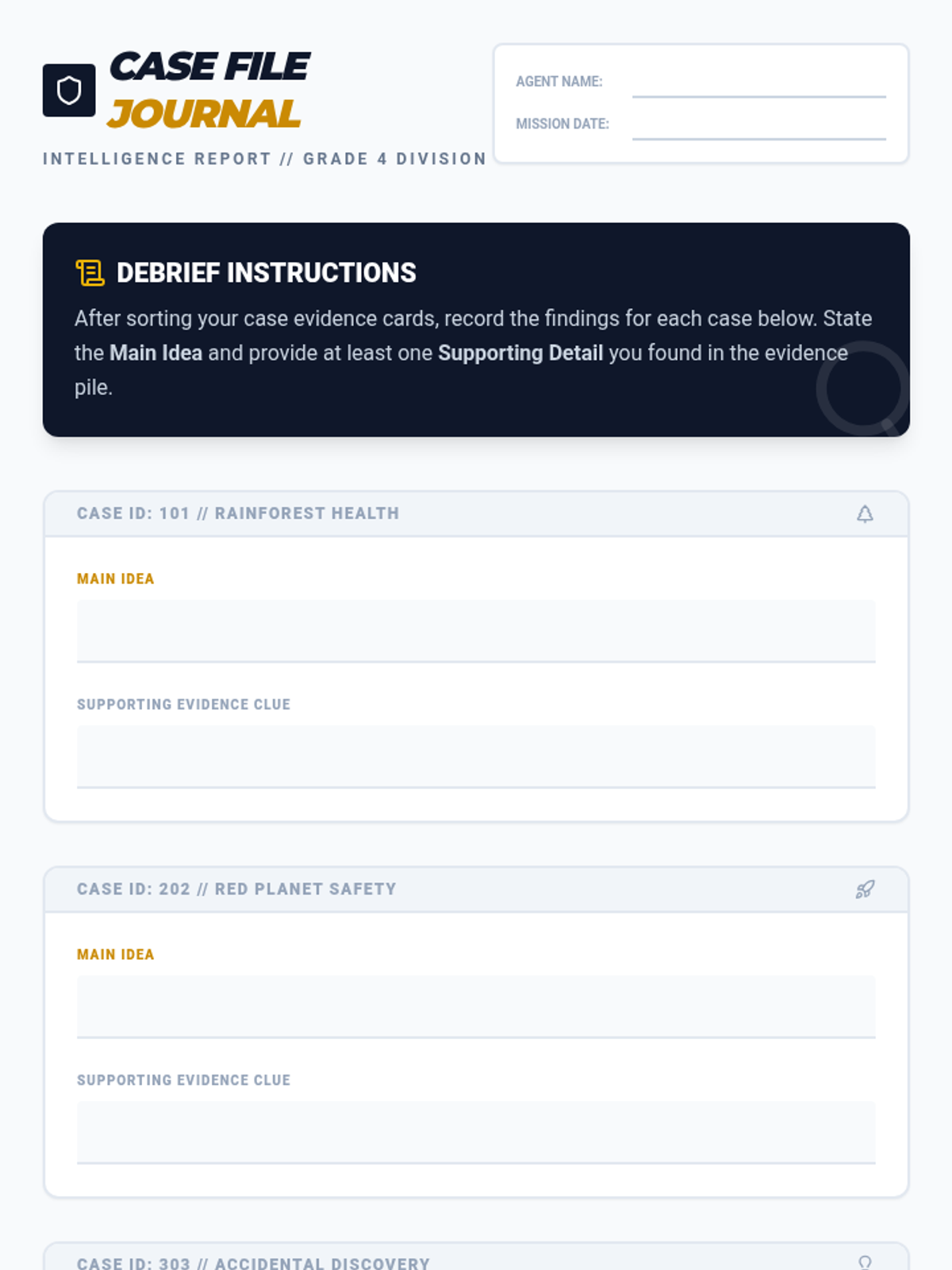Select the Case ID 303 Accidental Discovery header
952x1270 pixels.
click(x=253, y=1263)
